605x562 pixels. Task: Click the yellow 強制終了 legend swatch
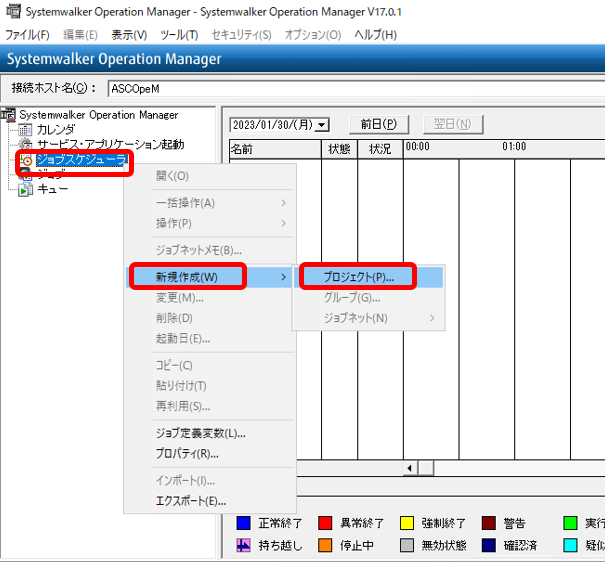pyautogui.click(x=407, y=523)
